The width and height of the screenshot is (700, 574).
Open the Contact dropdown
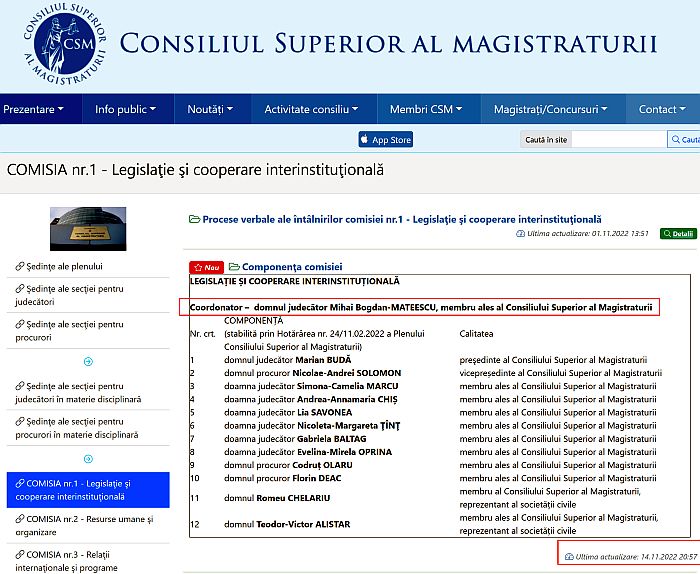[662, 109]
